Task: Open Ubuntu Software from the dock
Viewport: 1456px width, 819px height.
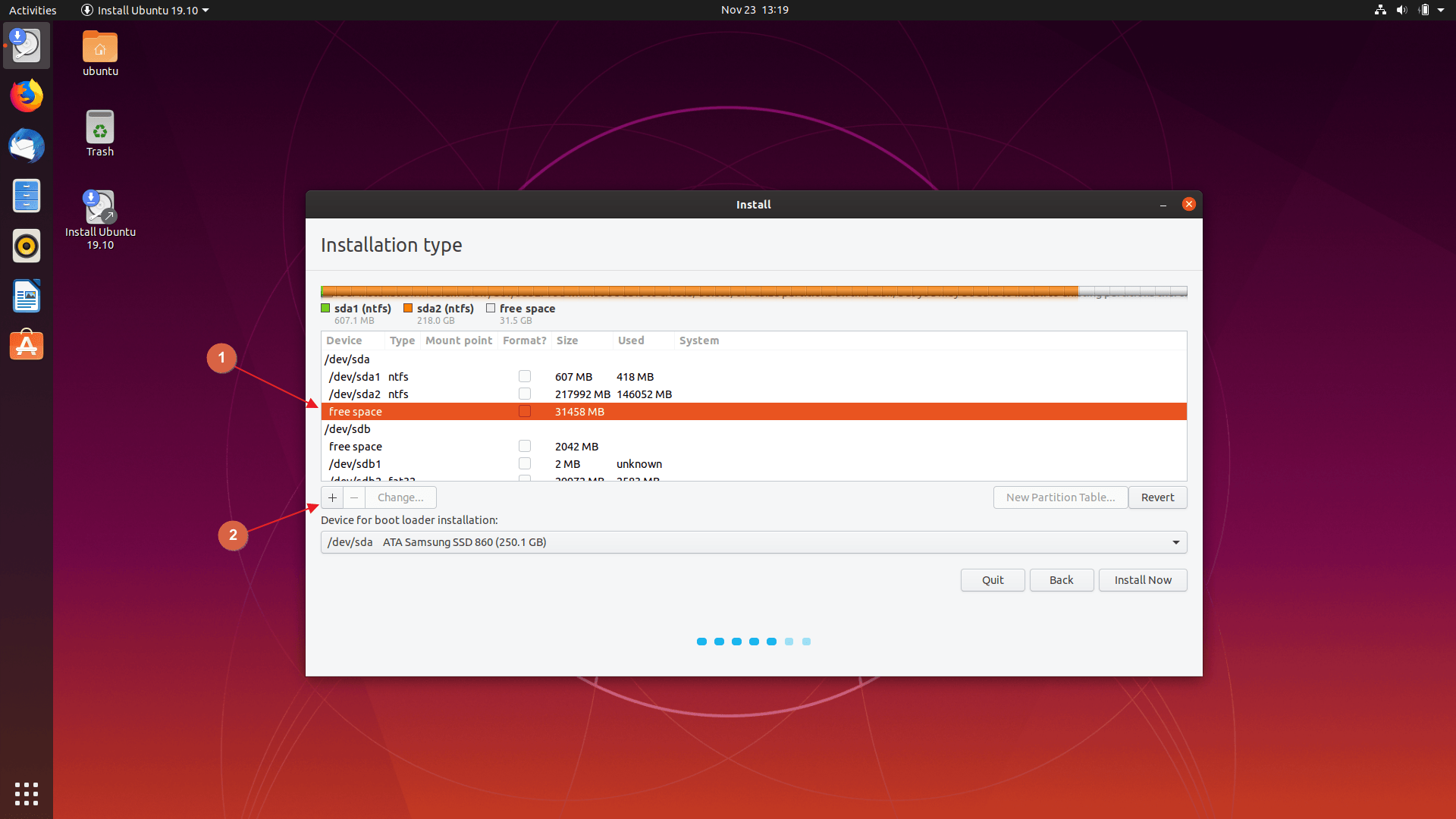Action: pyautogui.click(x=27, y=346)
